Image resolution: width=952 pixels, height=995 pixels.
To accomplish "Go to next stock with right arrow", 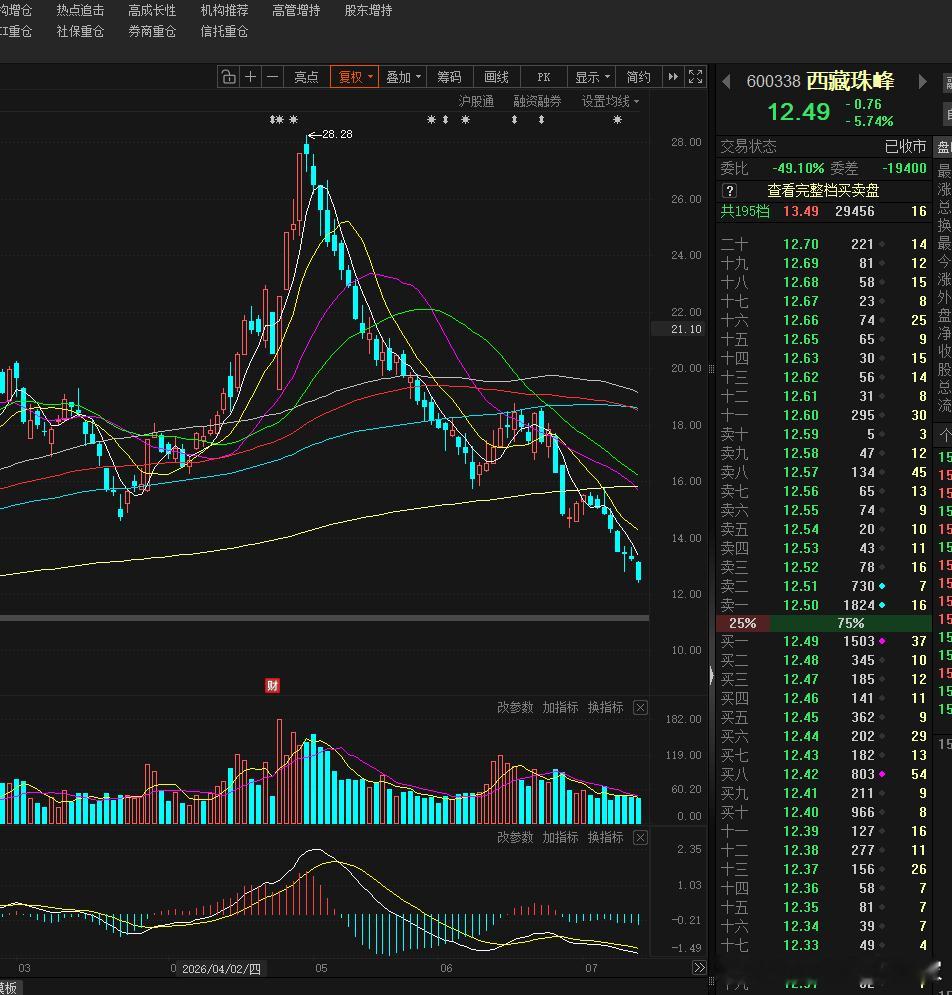I will pos(923,82).
